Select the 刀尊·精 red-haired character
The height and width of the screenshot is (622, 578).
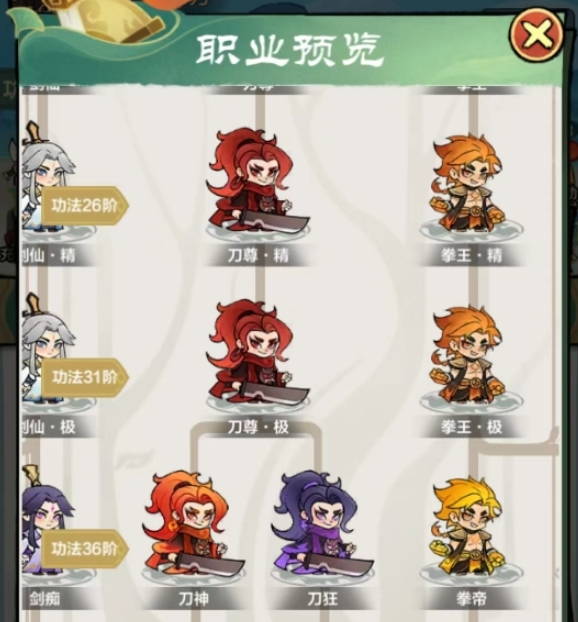(x=257, y=184)
